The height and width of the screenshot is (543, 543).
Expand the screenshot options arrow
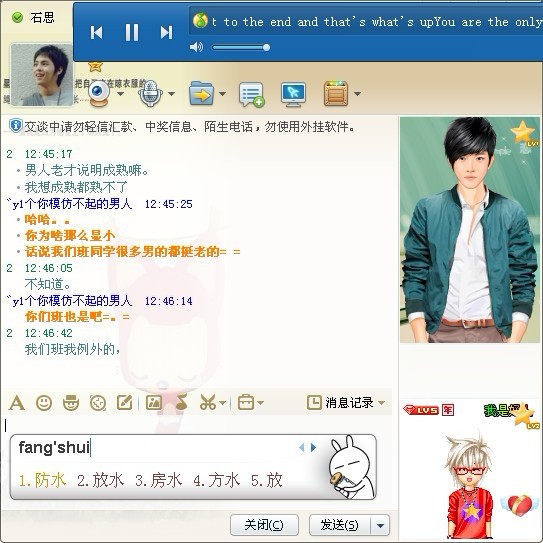pyautogui.click(x=223, y=403)
